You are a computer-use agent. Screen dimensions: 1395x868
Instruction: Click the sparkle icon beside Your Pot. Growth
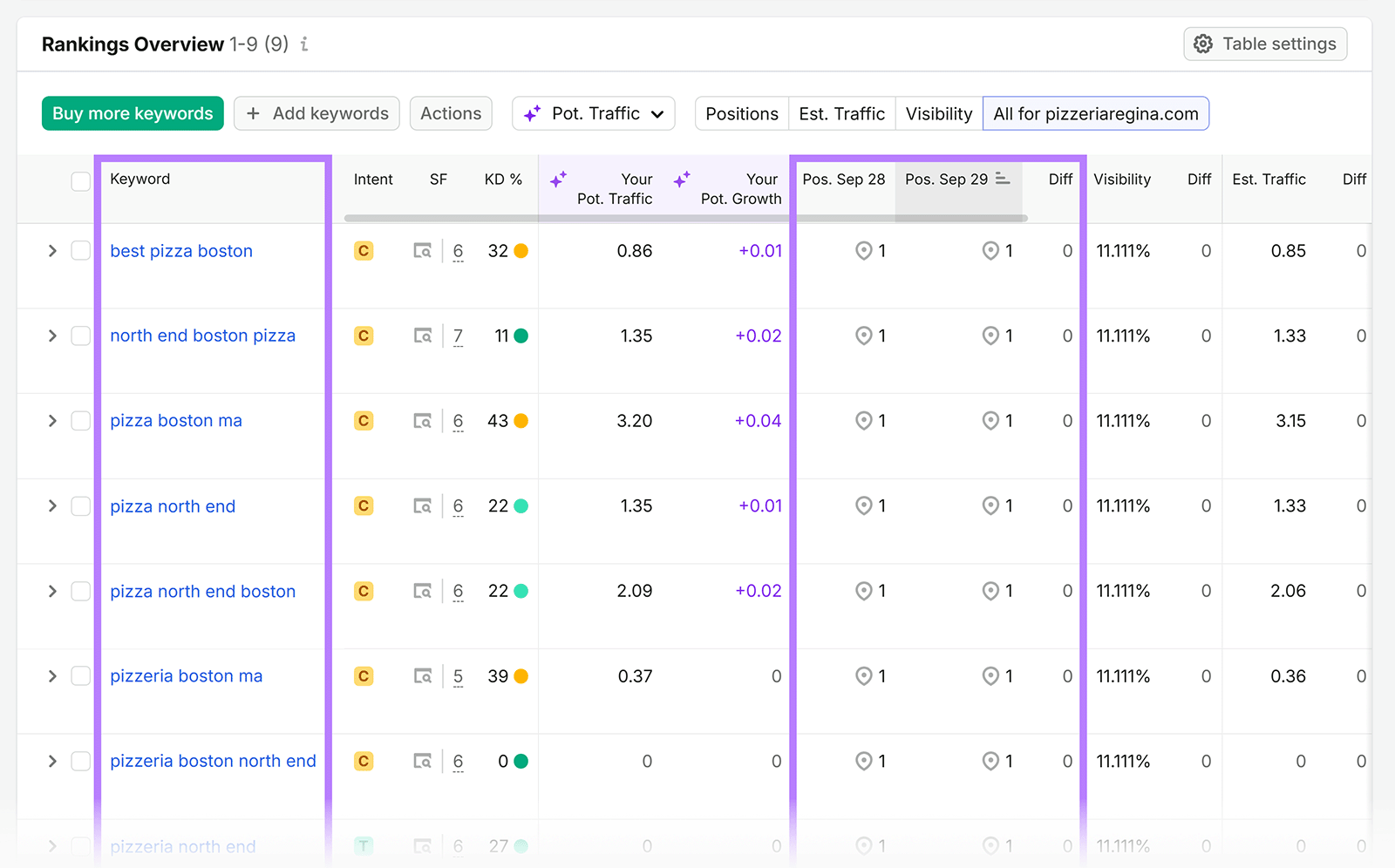point(682,180)
